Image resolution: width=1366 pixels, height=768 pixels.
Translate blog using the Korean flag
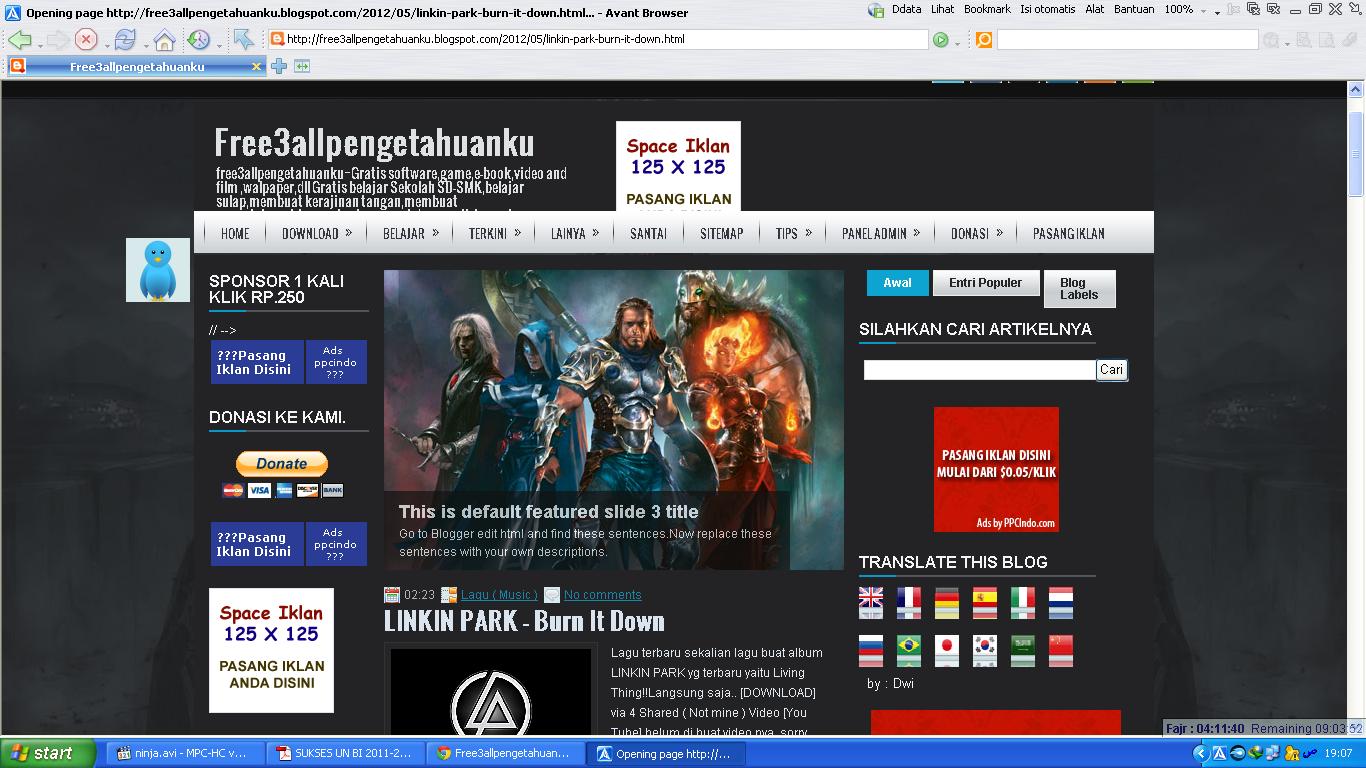985,651
